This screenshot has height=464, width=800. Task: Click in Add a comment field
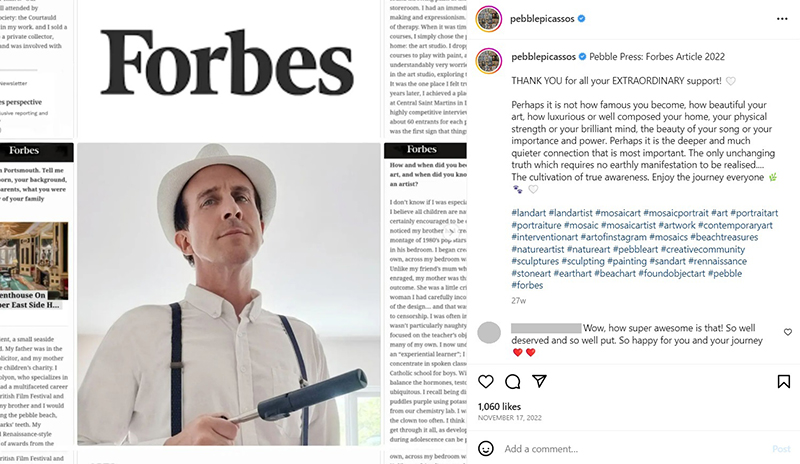633,449
